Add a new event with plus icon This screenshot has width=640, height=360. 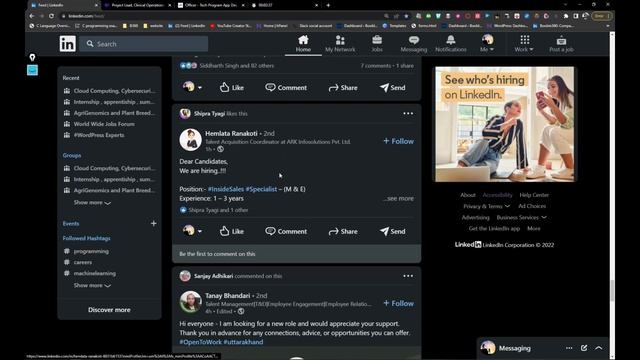[x=153, y=223]
